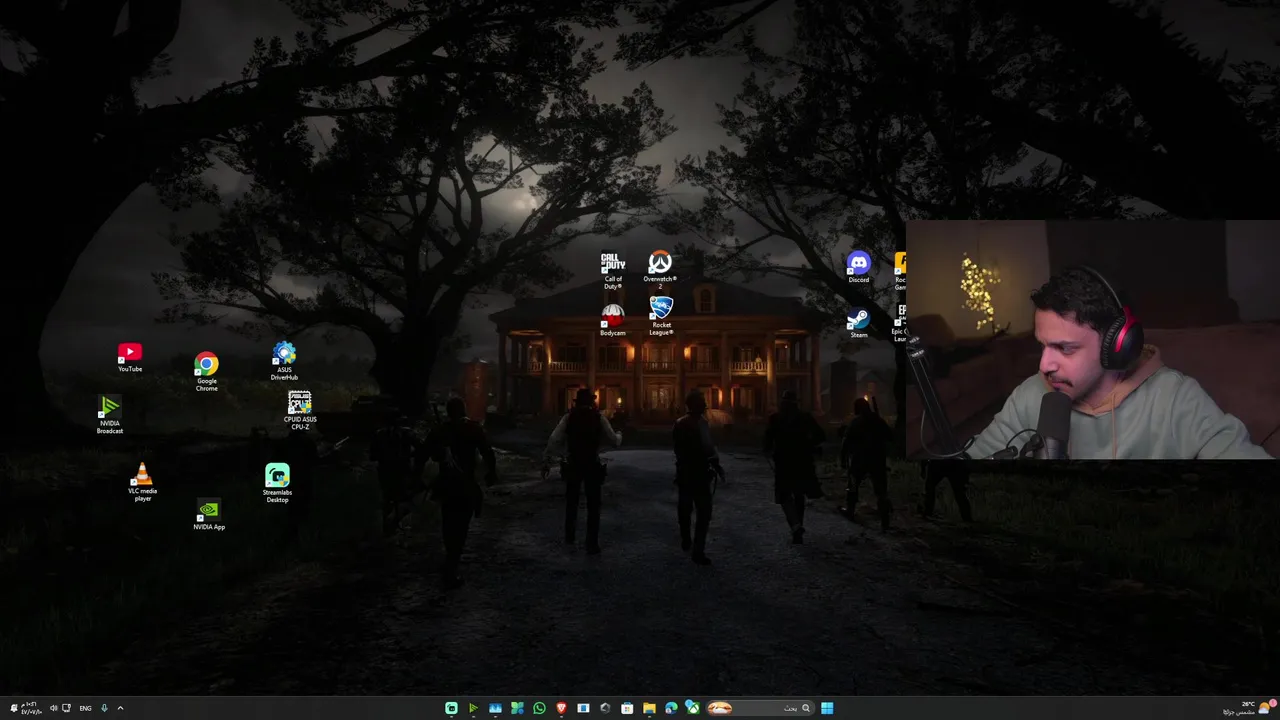Open Microsoft Edge in the taskbar
1280x720 pixels.
point(671,708)
